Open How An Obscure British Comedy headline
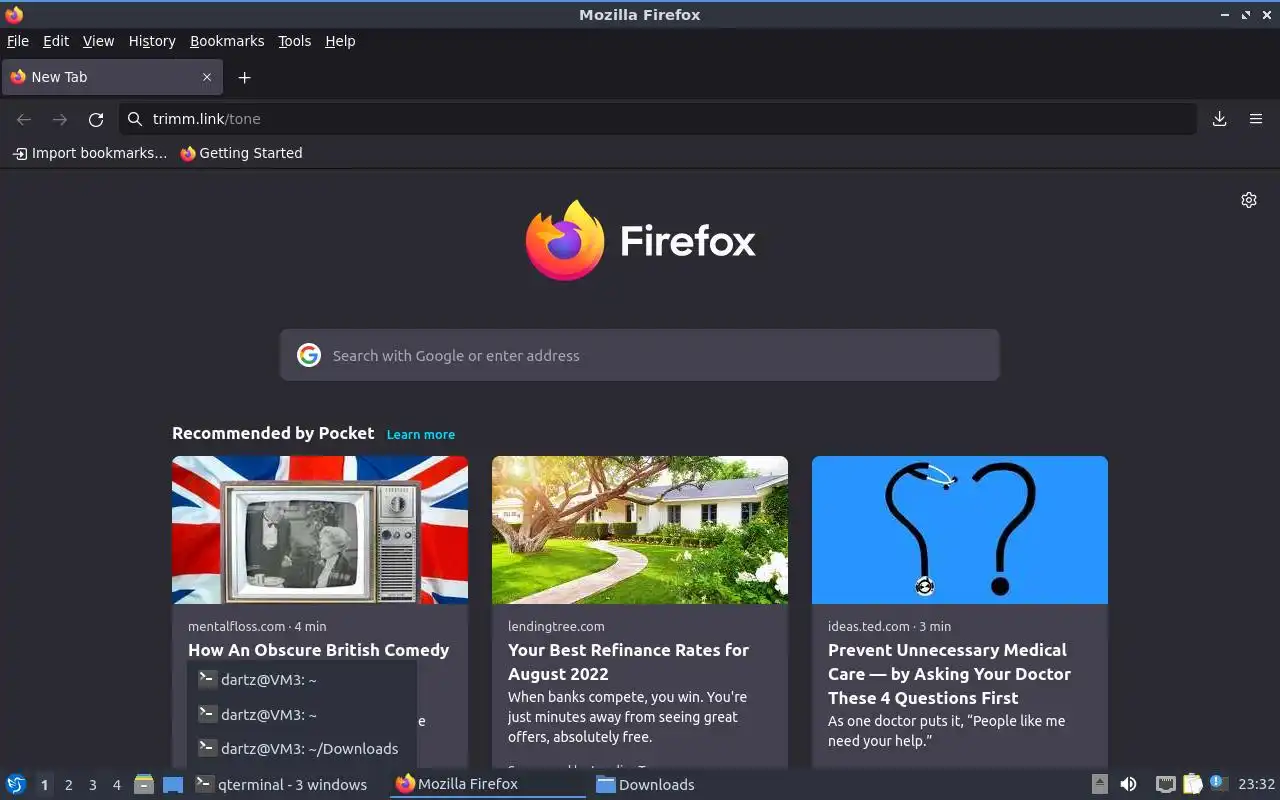 click(x=318, y=650)
